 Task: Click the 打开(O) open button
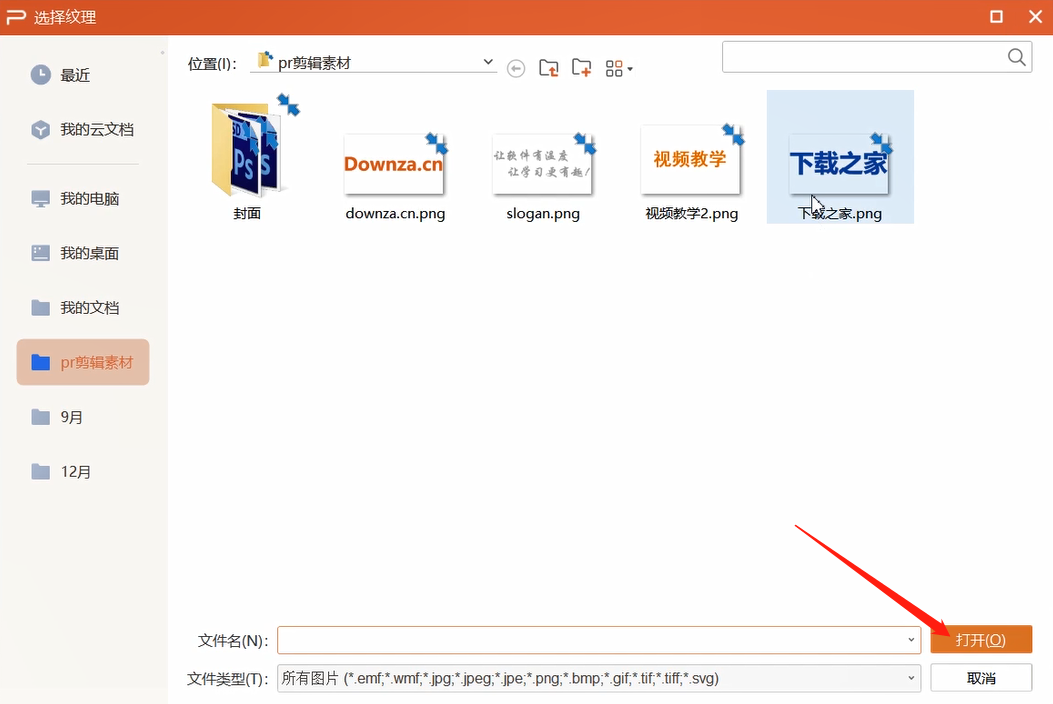pos(981,640)
